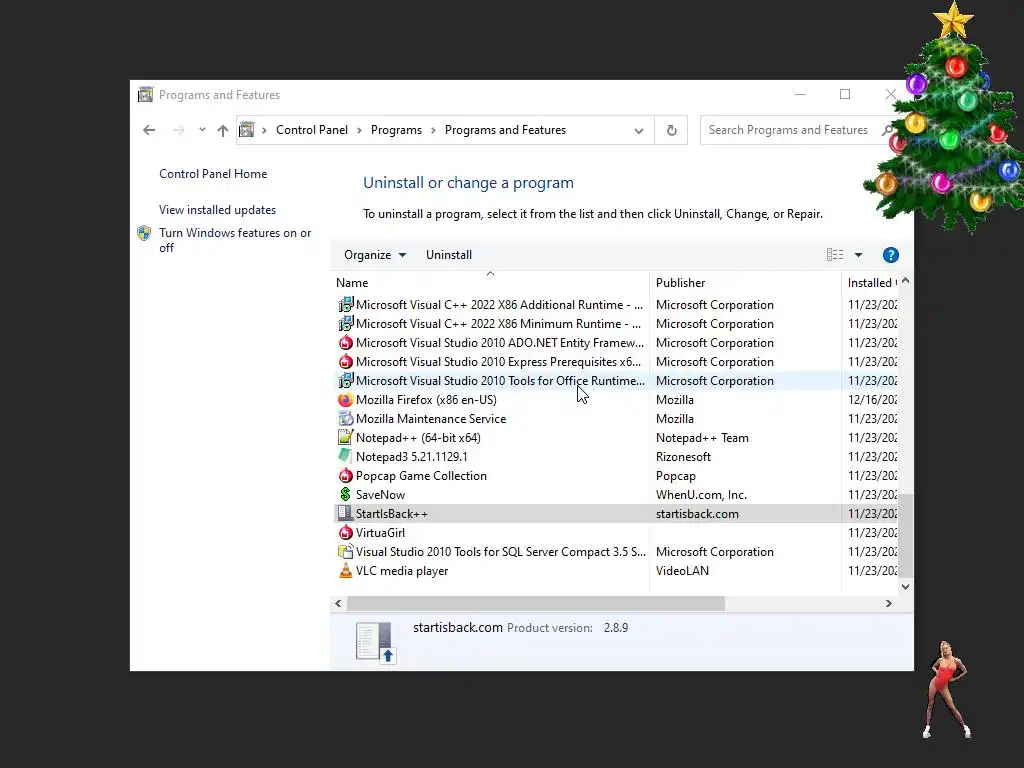Refresh the program list
The image size is (1024, 768).
point(671,130)
